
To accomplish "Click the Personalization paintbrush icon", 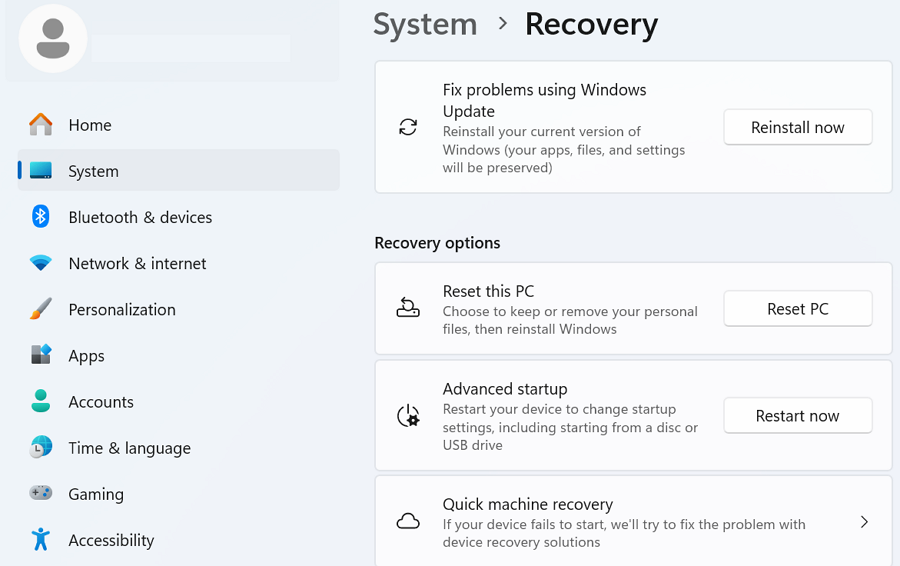I will (x=41, y=309).
